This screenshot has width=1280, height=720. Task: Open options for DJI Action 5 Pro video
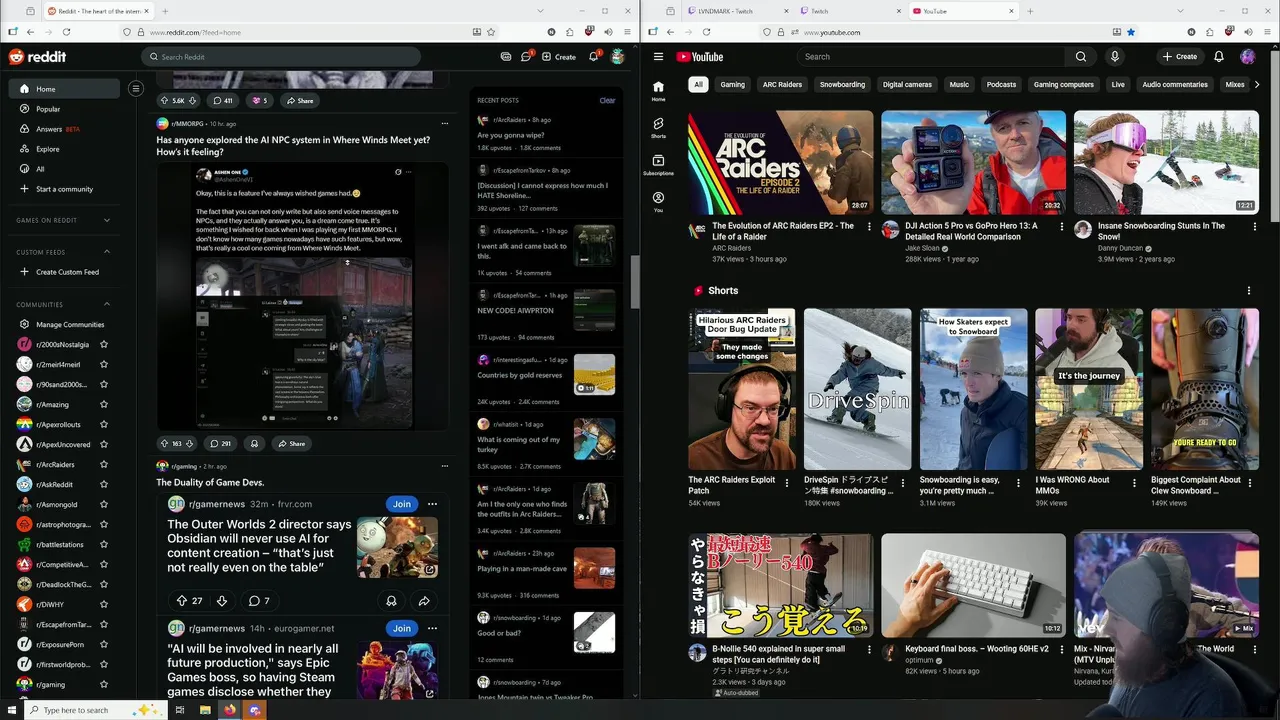click(1061, 227)
